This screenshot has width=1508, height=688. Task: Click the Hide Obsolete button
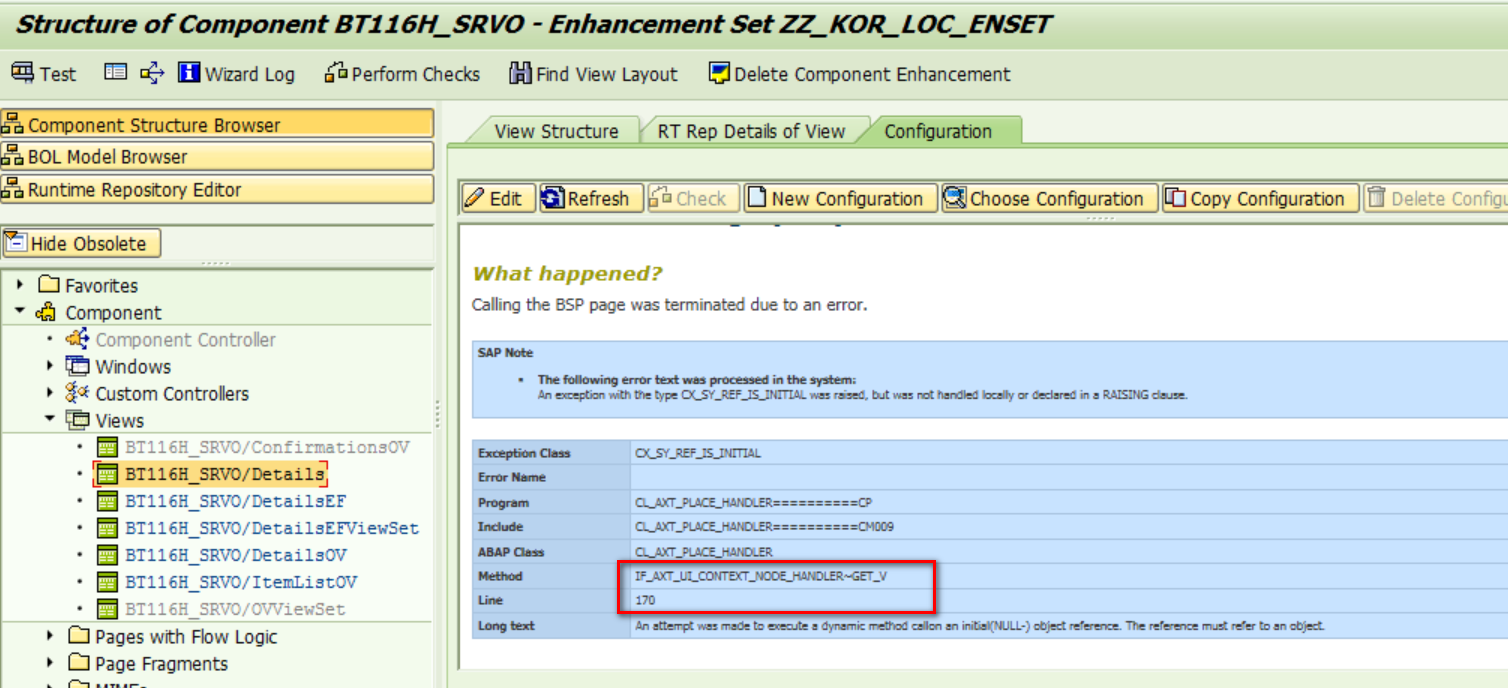click(x=81, y=243)
